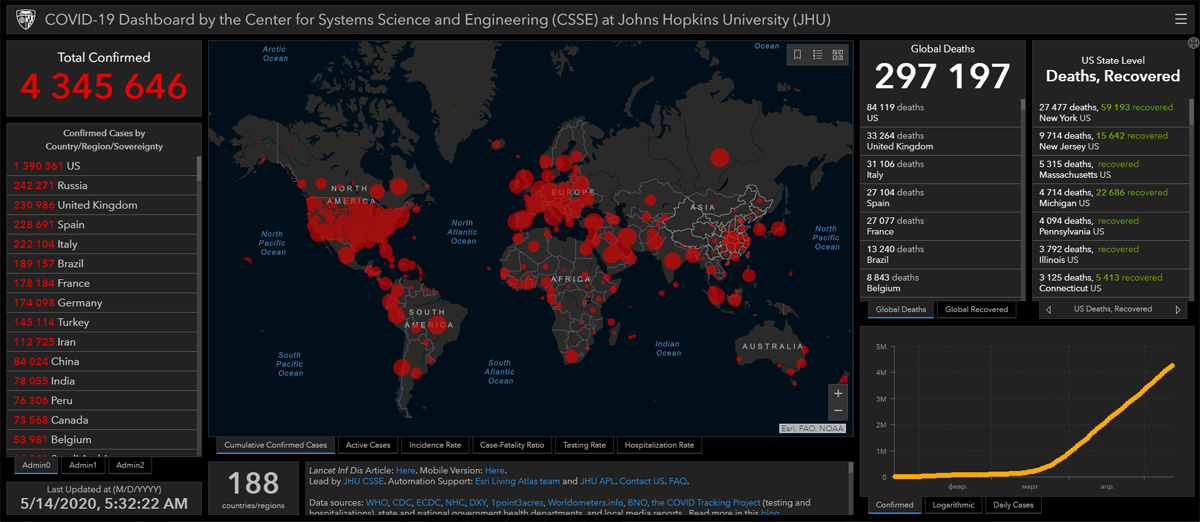The width and height of the screenshot is (1200, 522).
Task: Select Brazil in confirmed cases list
Action: [103, 263]
